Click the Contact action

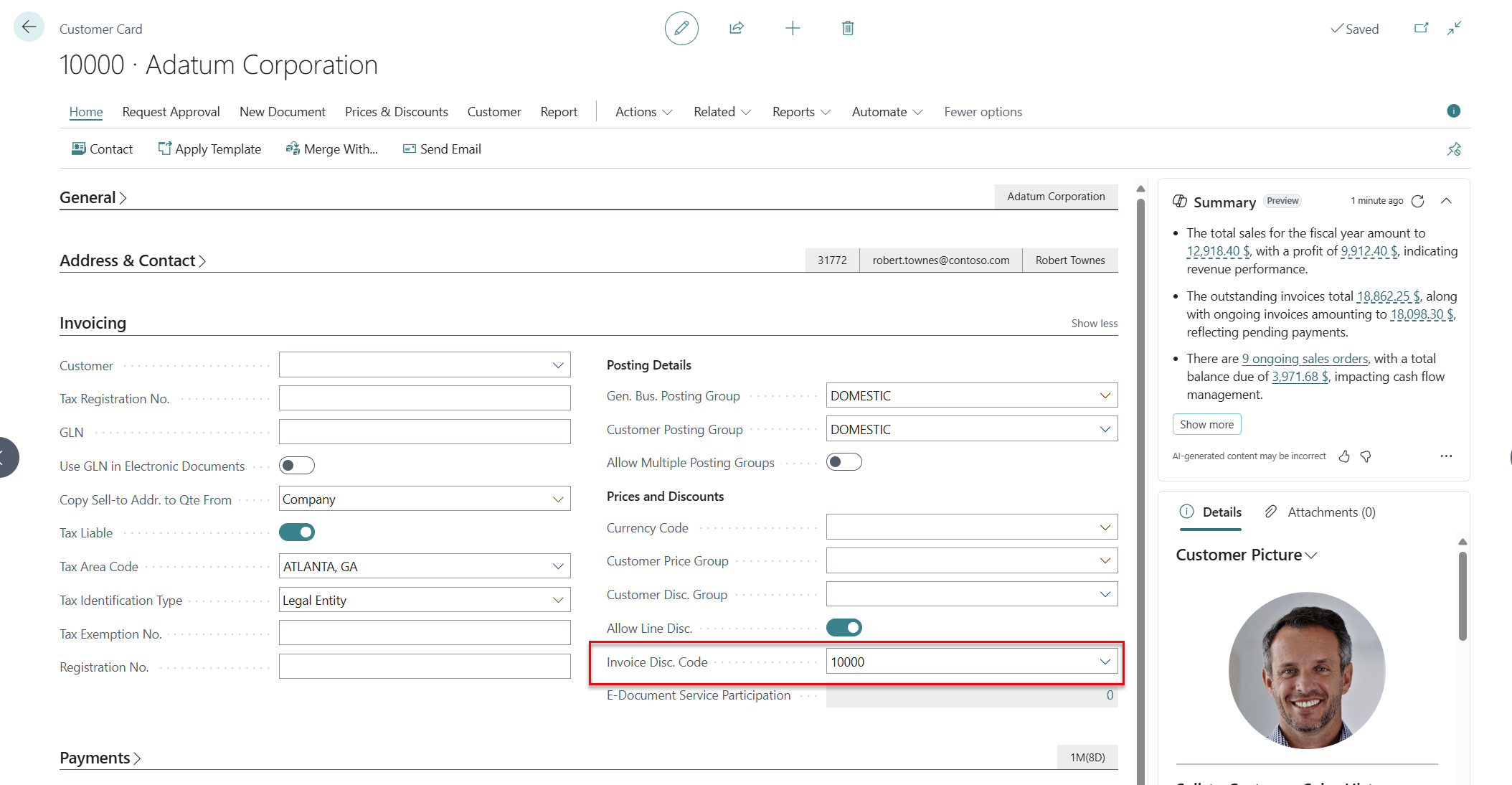pyautogui.click(x=102, y=149)
